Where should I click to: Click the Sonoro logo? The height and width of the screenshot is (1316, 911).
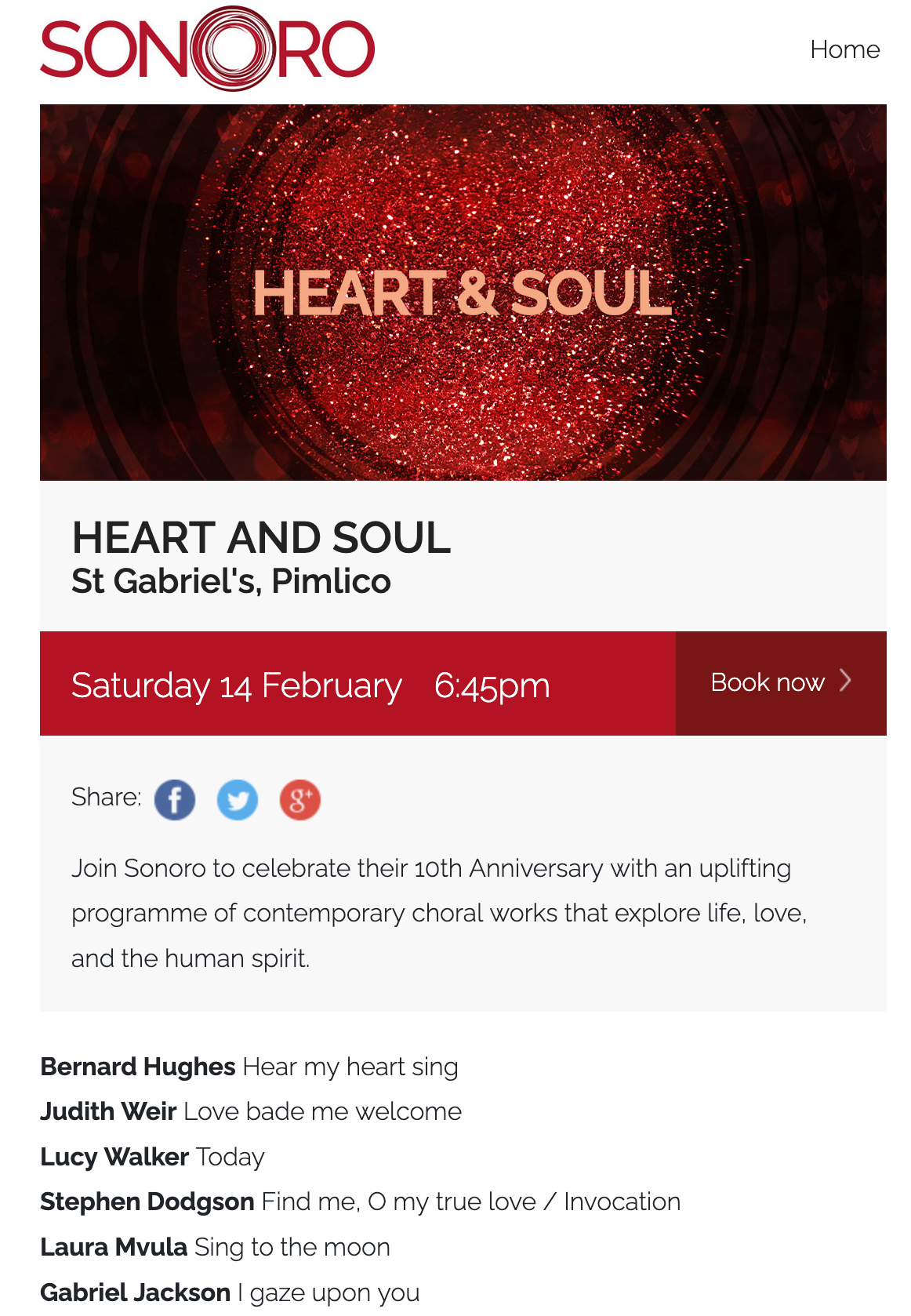coord(208,49)
